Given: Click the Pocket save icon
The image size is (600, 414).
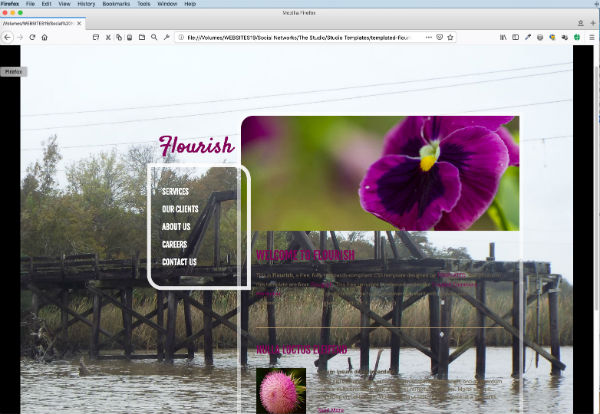Looking at the screenshot, I should pos(439,37).
